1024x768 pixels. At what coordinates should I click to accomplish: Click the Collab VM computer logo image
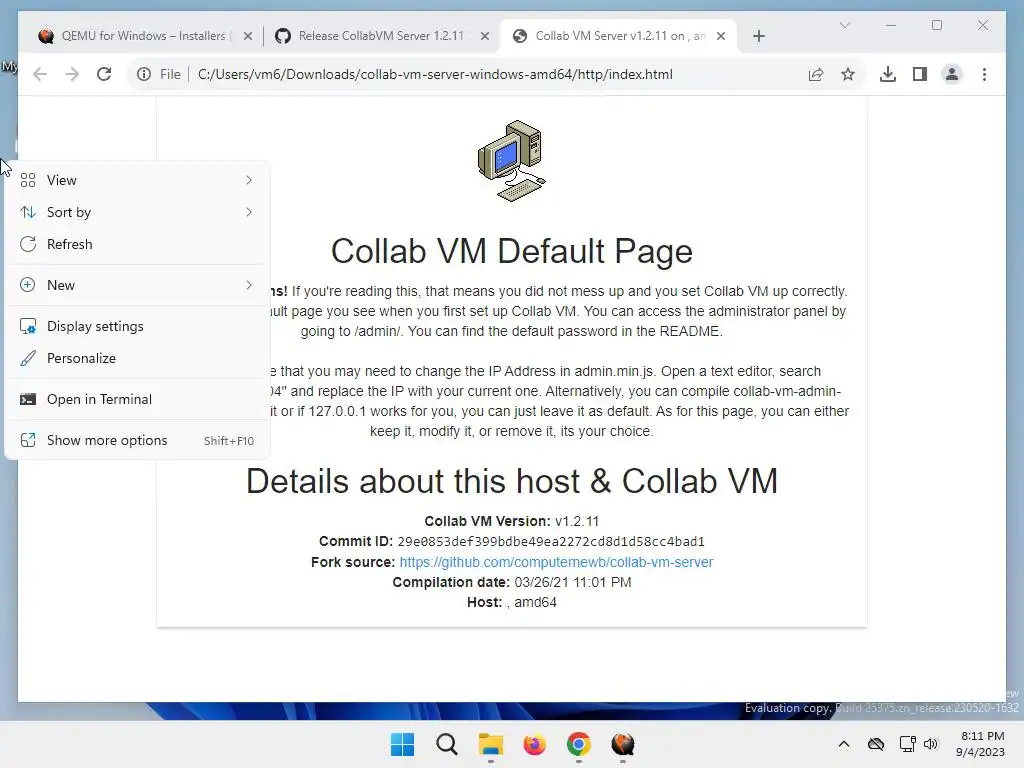(511, 161)
